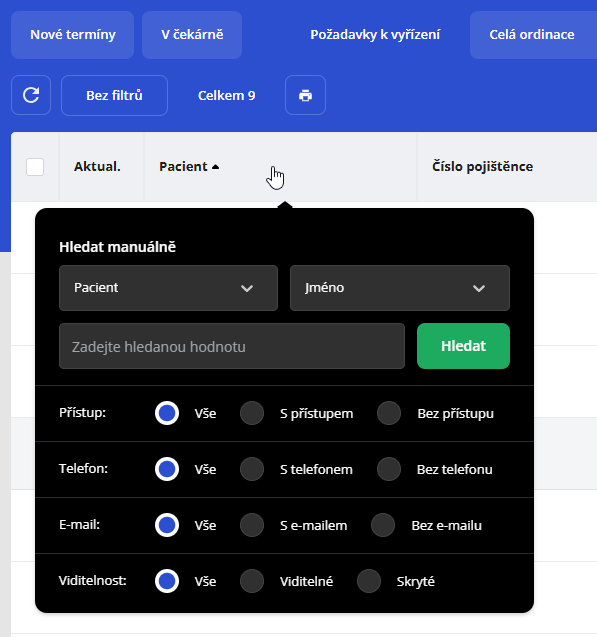The image size is (597, 637).
Task: Click the green Hledat button
Action: (463, 346)
